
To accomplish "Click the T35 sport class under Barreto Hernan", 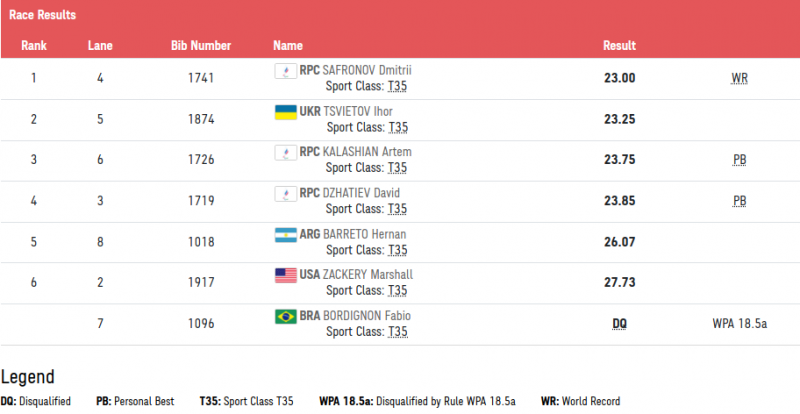I will pos(397,250).
